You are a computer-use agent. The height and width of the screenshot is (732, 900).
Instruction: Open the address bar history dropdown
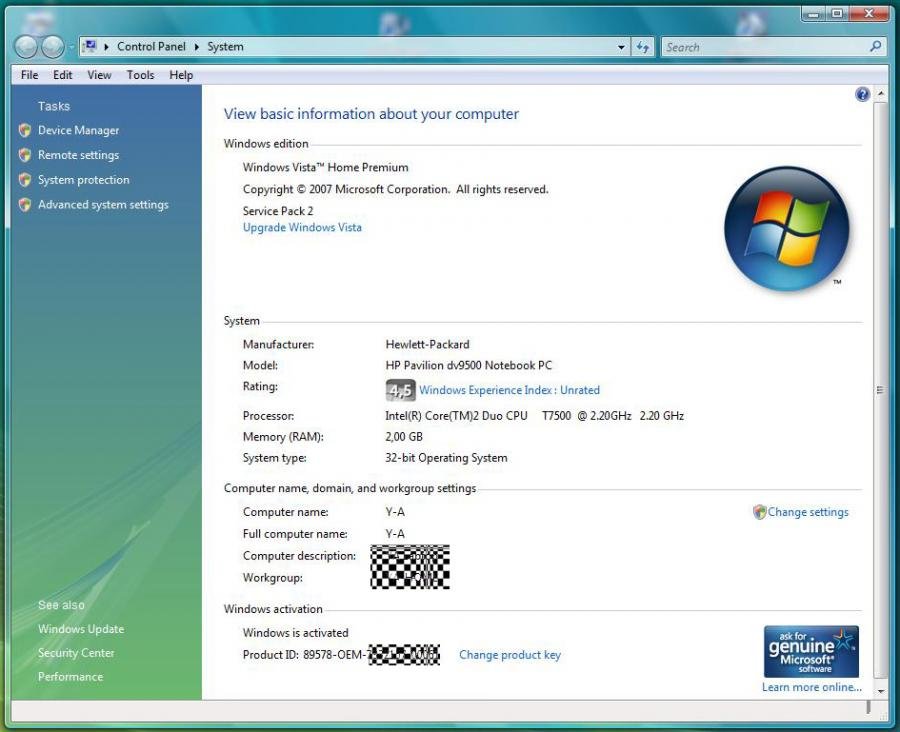(x=622, y=47)
